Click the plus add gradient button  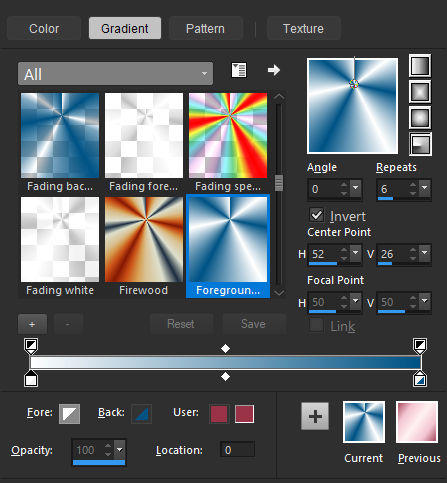pyautogui.click(x=32, y=324)
